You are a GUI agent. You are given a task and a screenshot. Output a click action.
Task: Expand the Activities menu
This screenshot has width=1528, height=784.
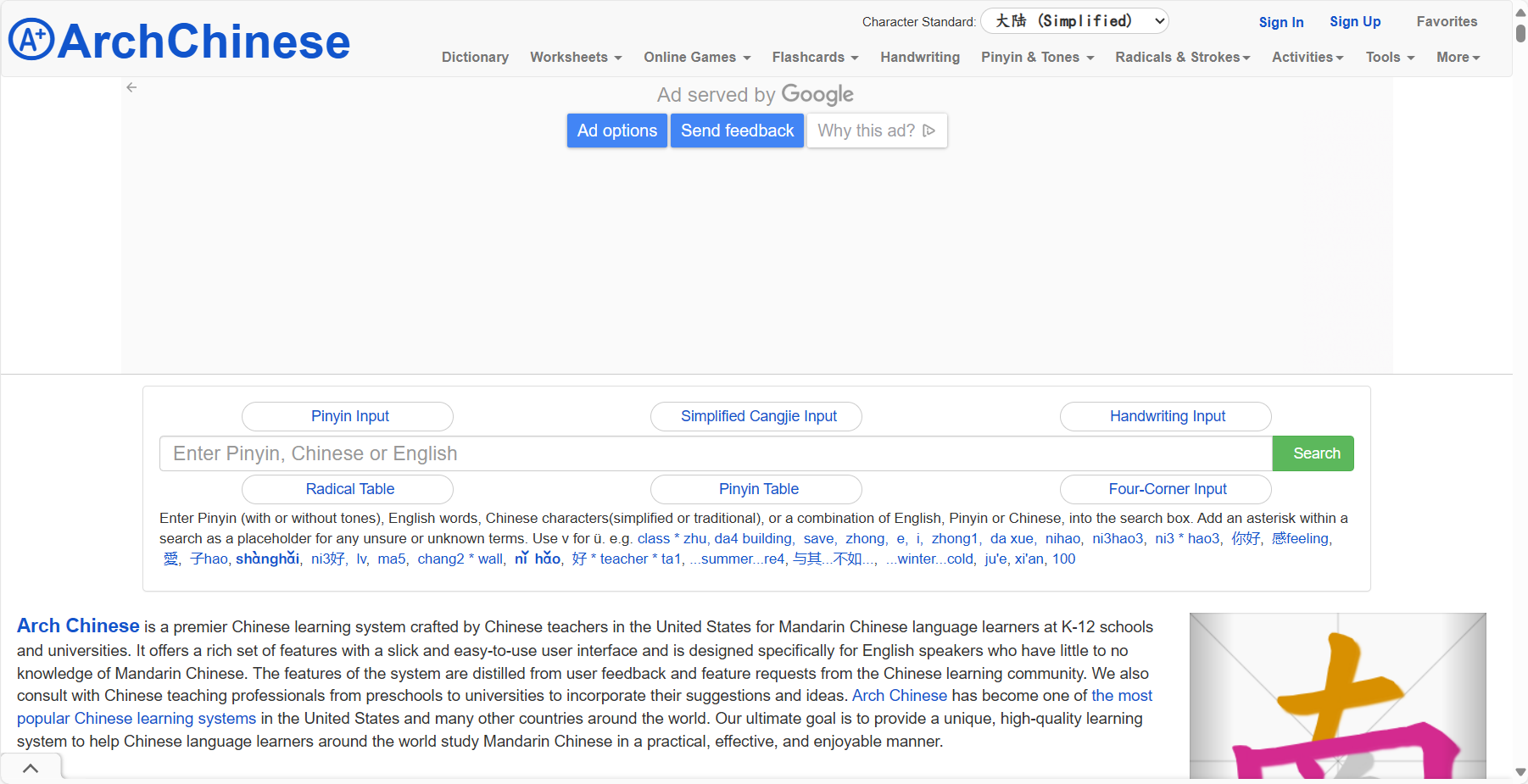(x=1307, y=57)
